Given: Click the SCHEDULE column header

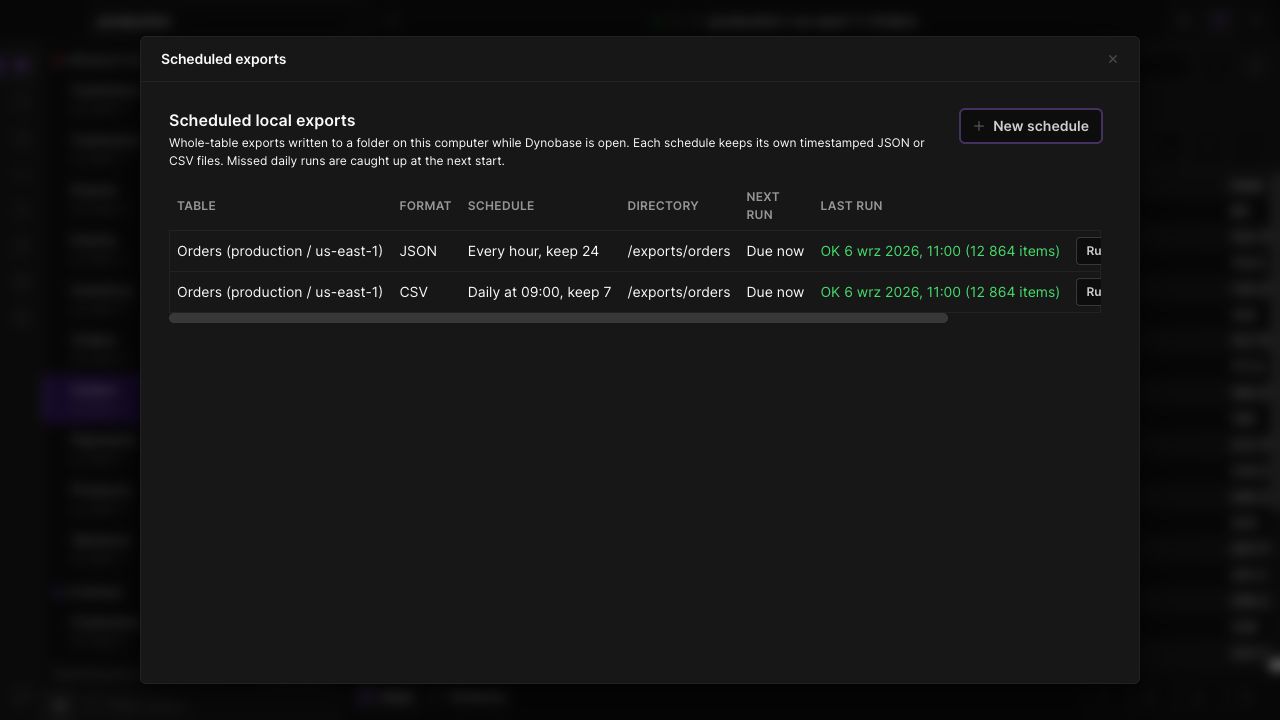Looking at the screenshot, I should pos(501,206).
